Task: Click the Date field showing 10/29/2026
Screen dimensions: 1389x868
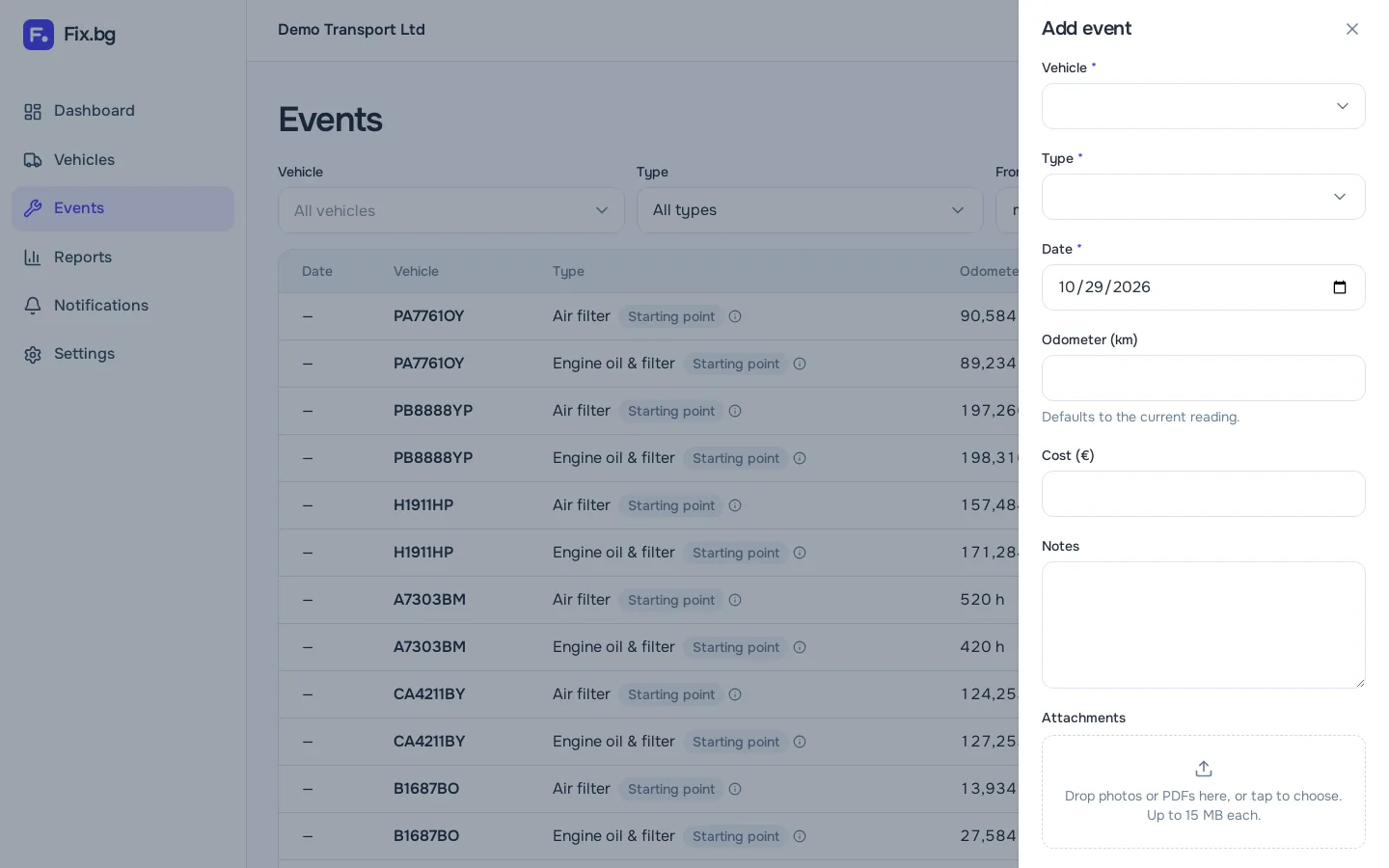Action: pyautogui.click(x=1204, y=287)
